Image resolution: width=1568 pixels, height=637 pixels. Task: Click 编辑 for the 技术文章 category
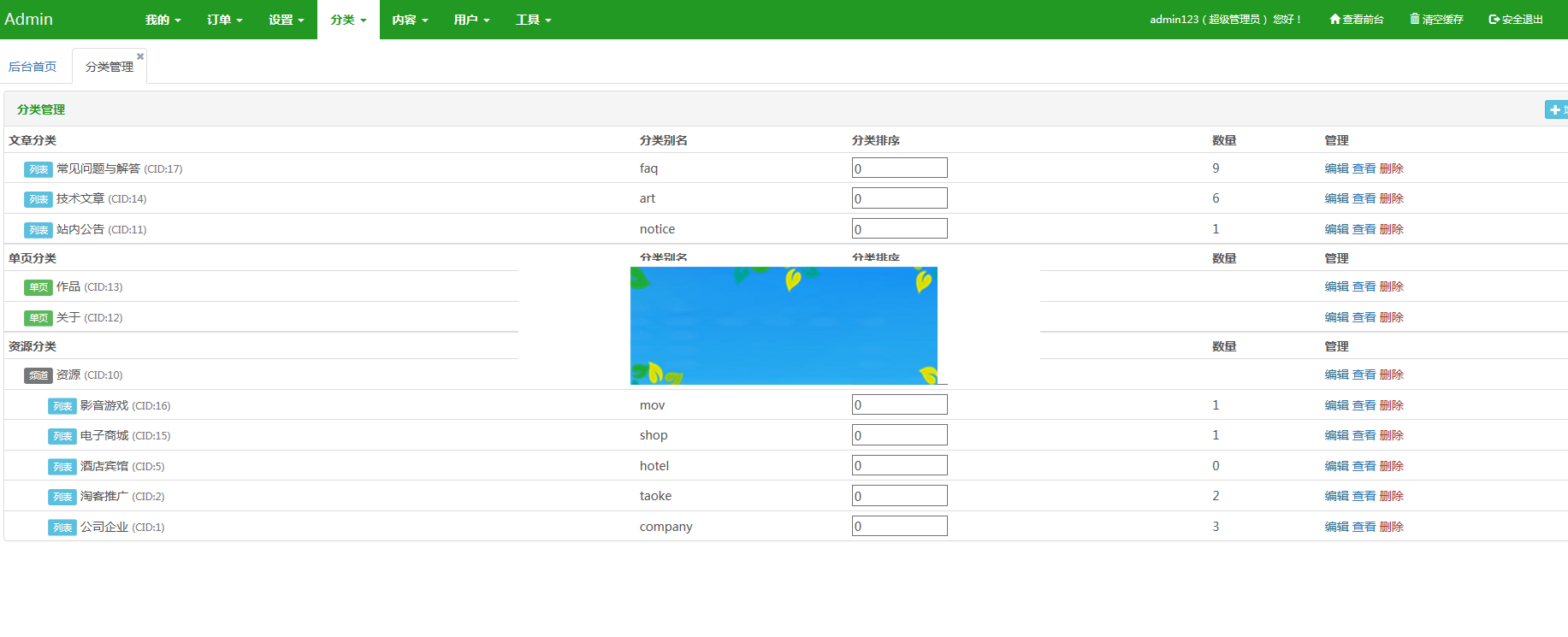coord(1336,198)
